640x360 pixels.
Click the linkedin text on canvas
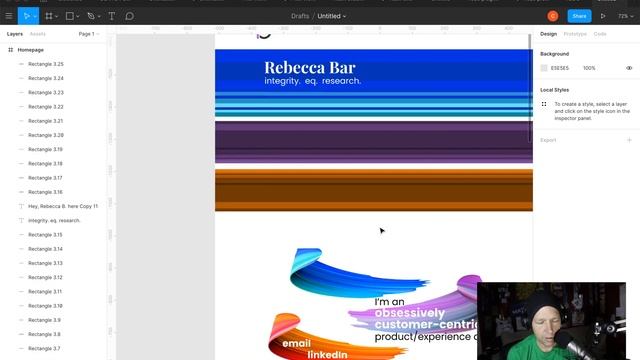327,354
